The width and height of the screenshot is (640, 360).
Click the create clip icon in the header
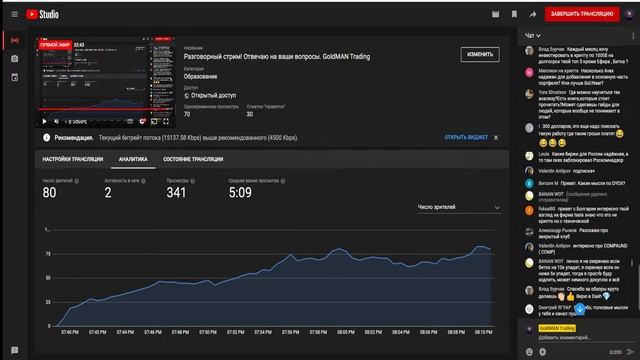coord(496,14)
